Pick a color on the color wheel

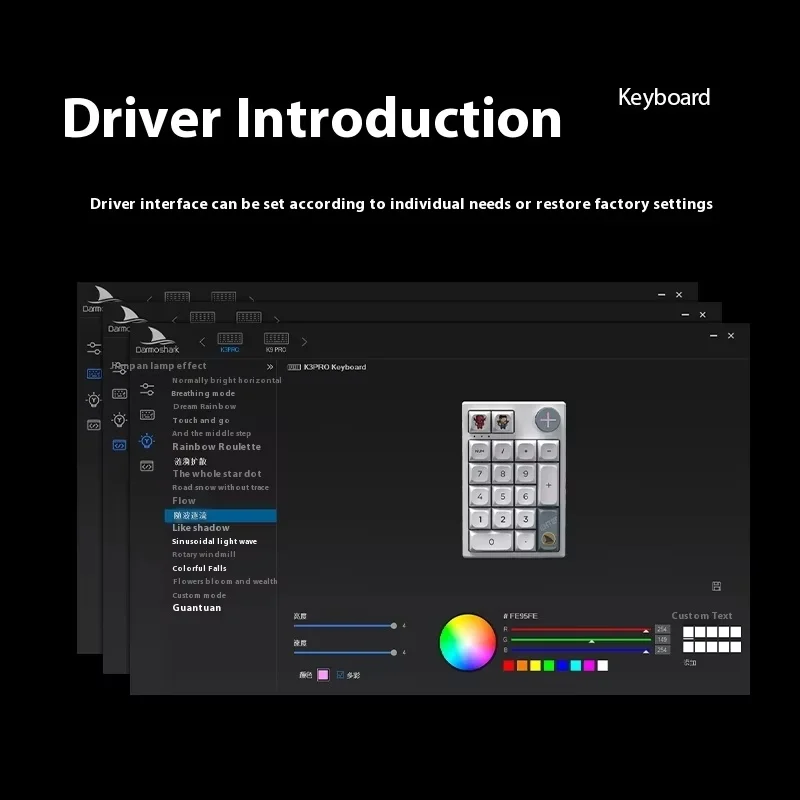tap(467, 642)
